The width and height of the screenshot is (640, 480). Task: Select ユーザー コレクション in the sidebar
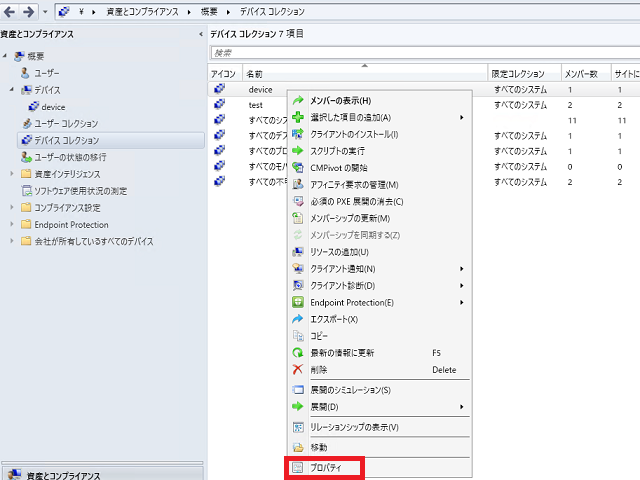point(66,123)
